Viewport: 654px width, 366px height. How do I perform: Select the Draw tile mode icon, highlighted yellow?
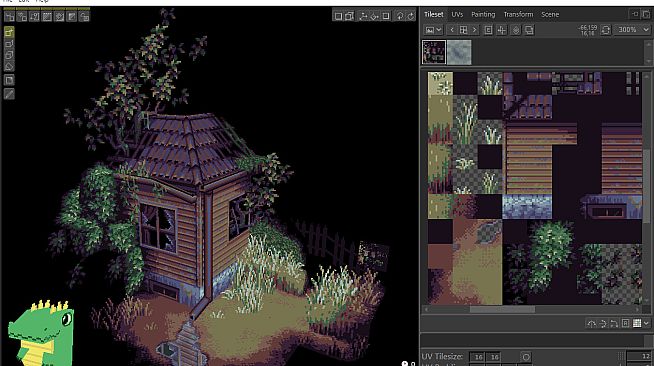9,32
